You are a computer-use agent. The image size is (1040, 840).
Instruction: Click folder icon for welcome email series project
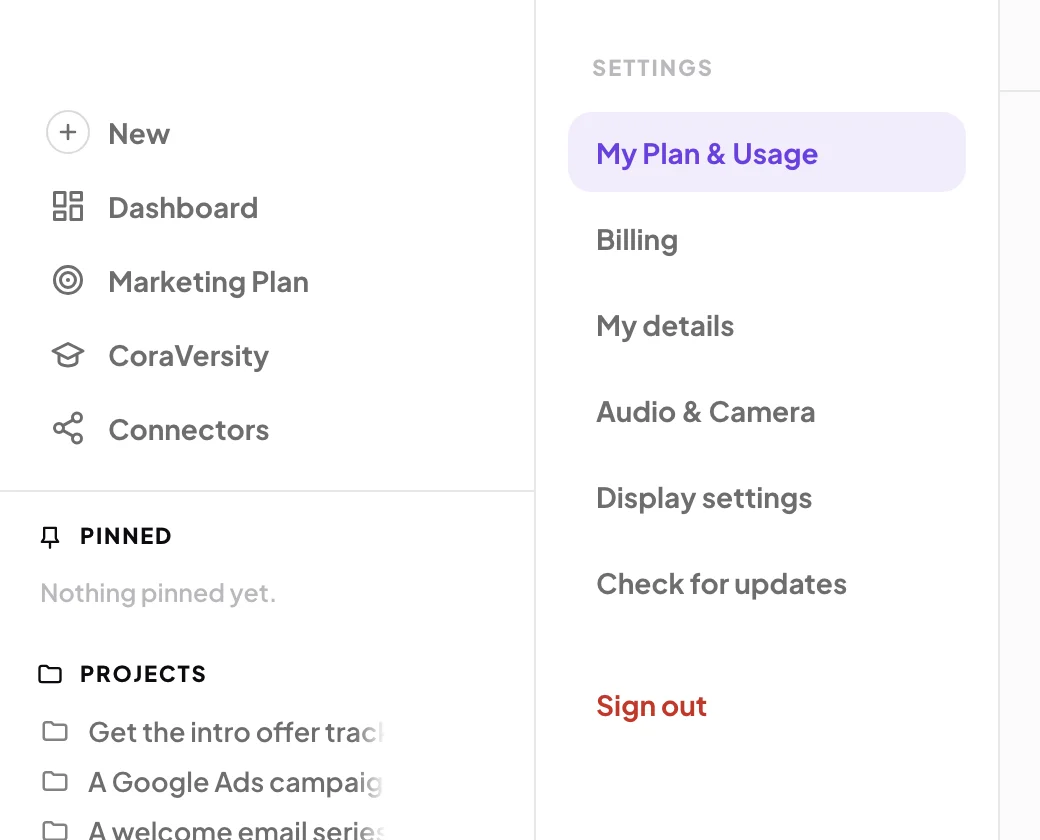pyautogui.click(x=55, y=830)
